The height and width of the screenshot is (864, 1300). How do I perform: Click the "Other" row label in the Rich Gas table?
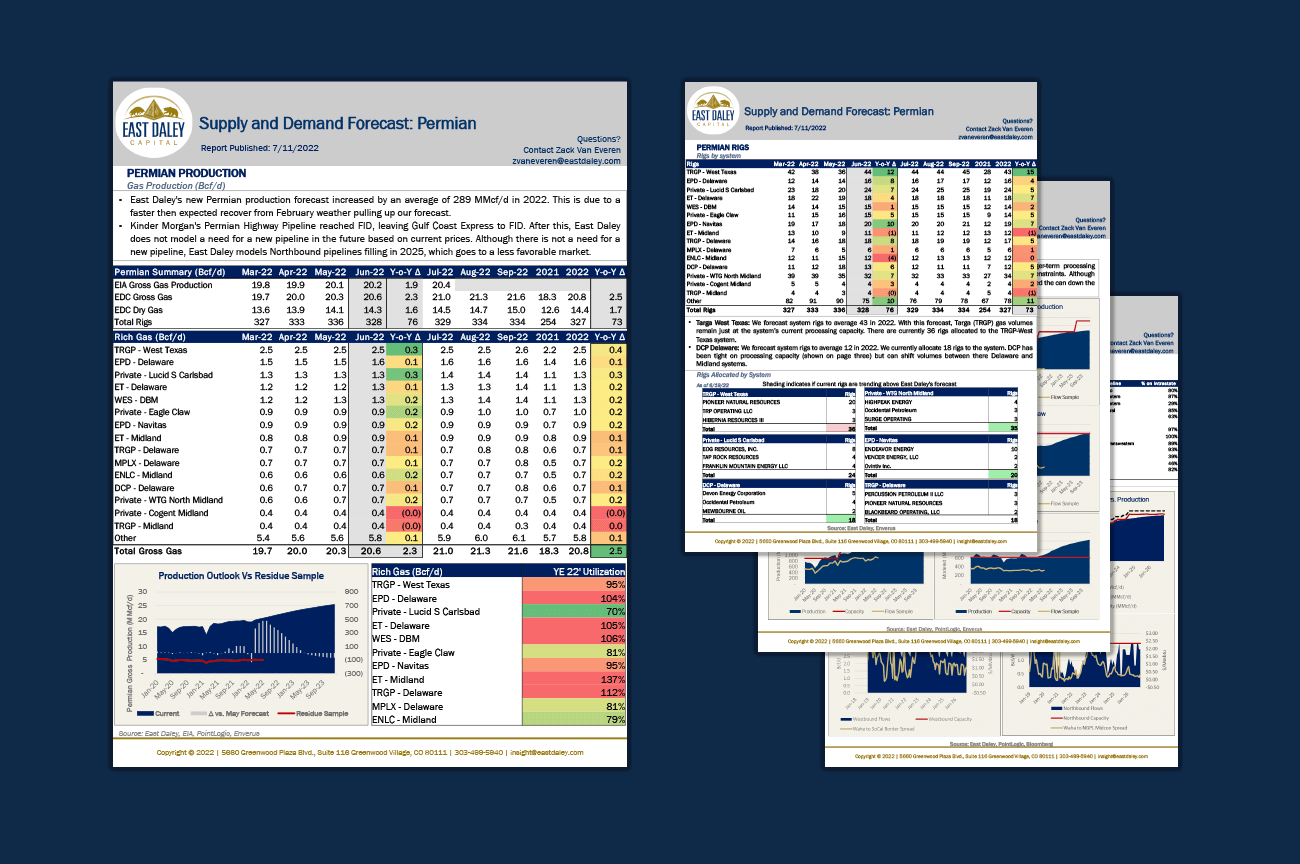125,537
